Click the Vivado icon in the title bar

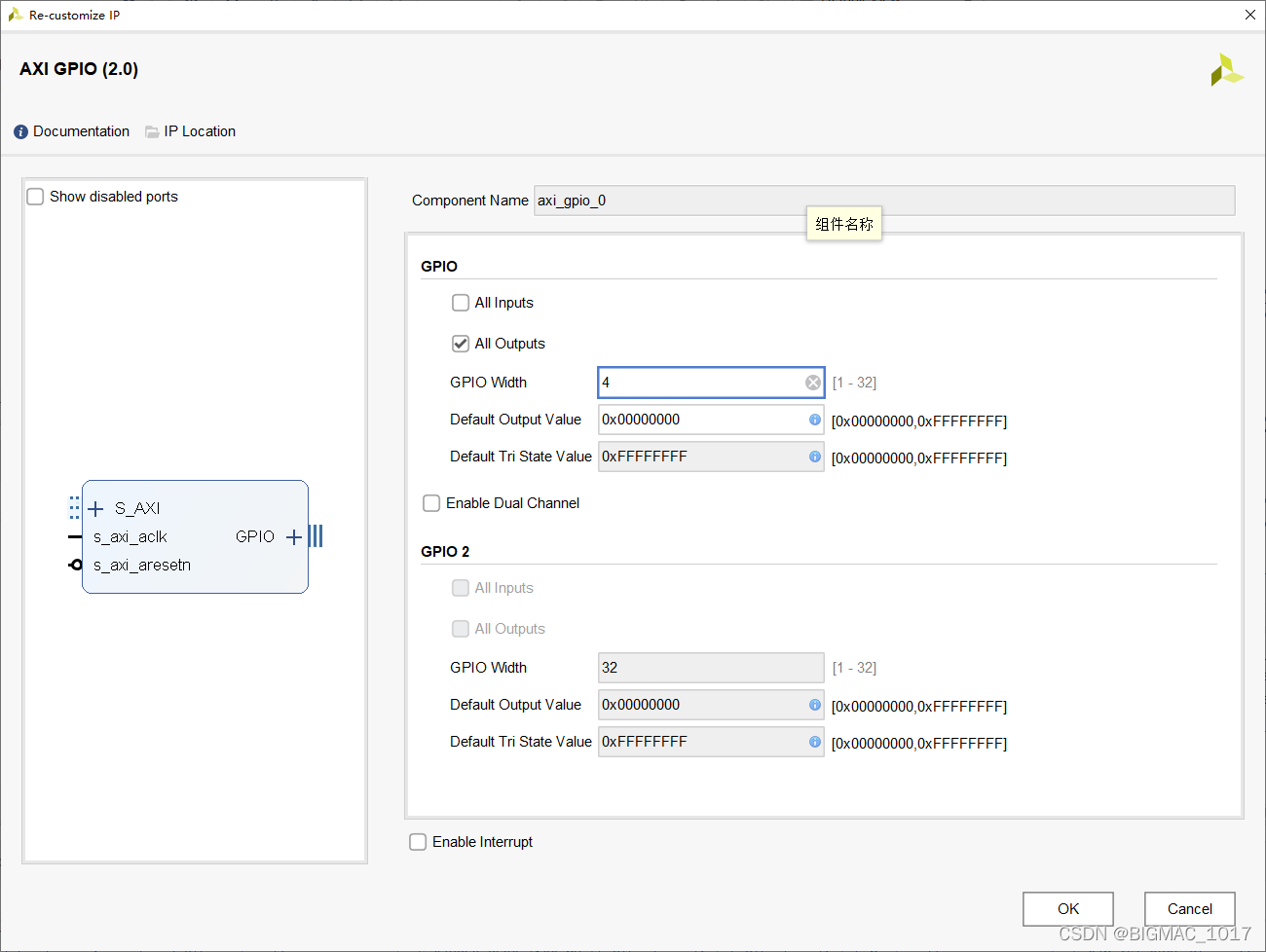point(16,15)
